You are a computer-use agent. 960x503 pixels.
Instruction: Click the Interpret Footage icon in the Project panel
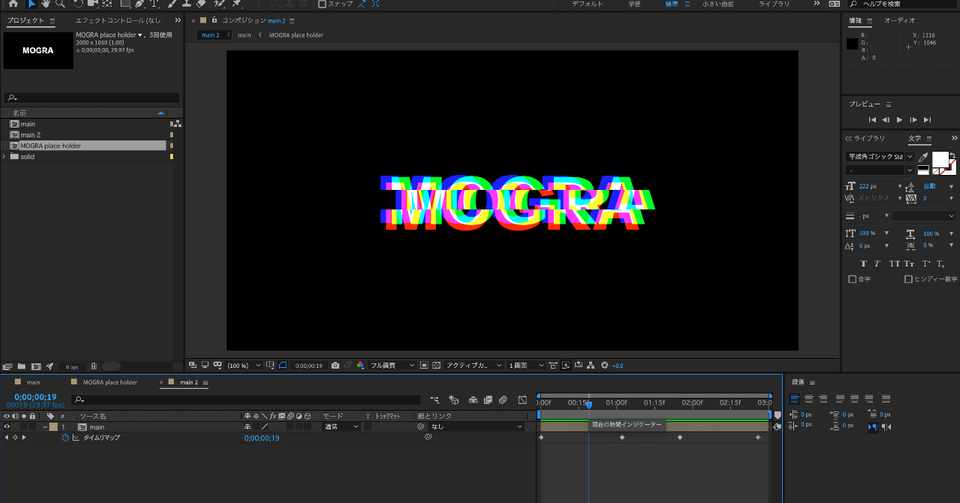tap(7, 367)
